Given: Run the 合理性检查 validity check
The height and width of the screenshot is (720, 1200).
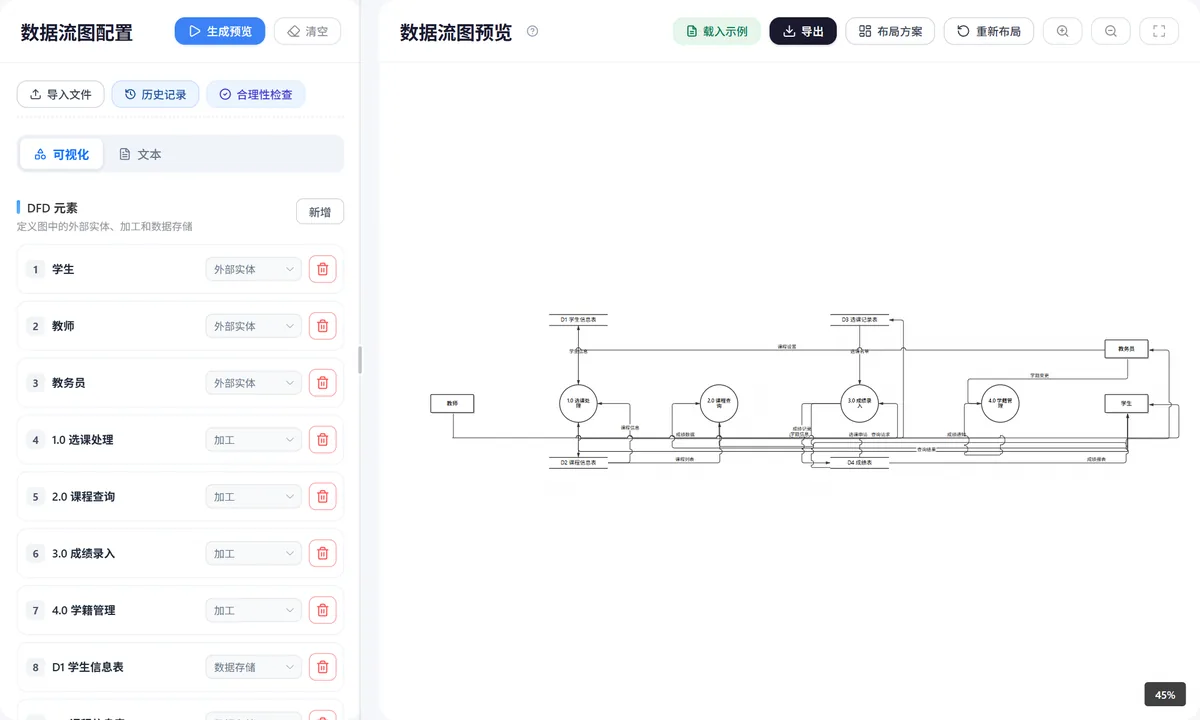Looking at the screenshot, I should tap(256, 94).
